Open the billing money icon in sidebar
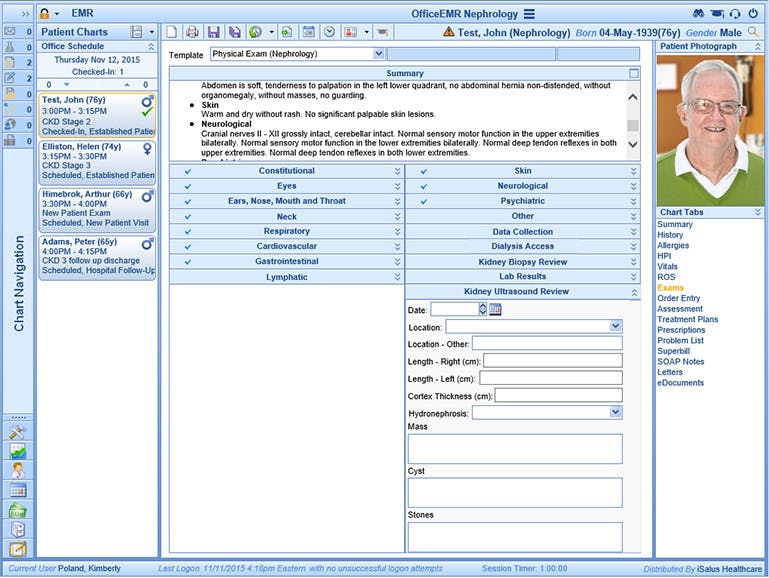 17,510
